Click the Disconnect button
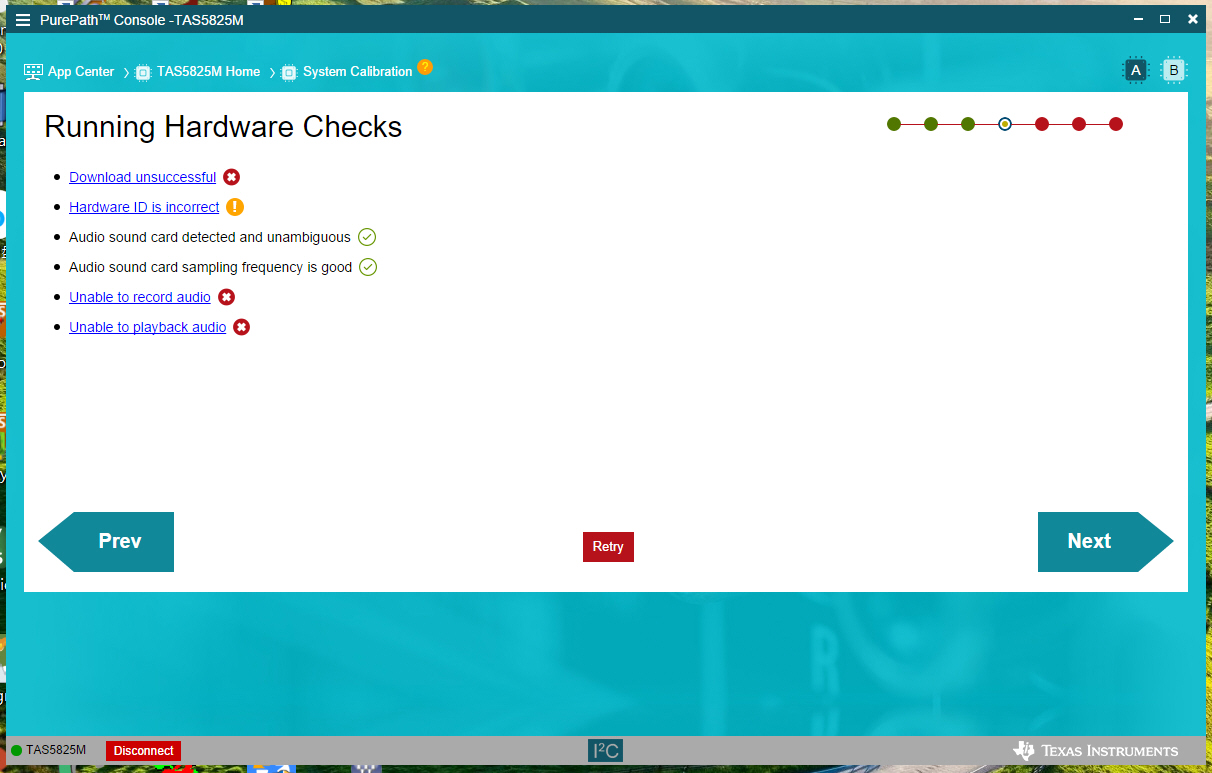This screenshot has height=773, width=1212. [x=143, y=751]
